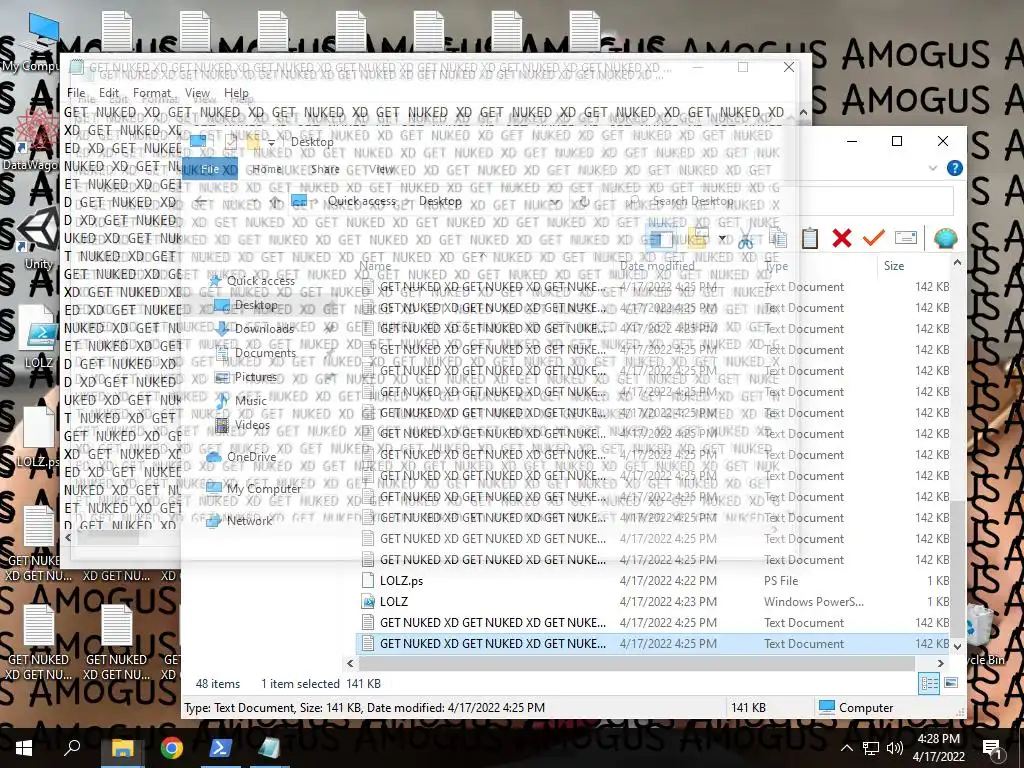The width and height of the screenshot is (1024, 768).
Task: Switch to details view icon in status bar
Action: pyautogui.click(x=929, y=684)
